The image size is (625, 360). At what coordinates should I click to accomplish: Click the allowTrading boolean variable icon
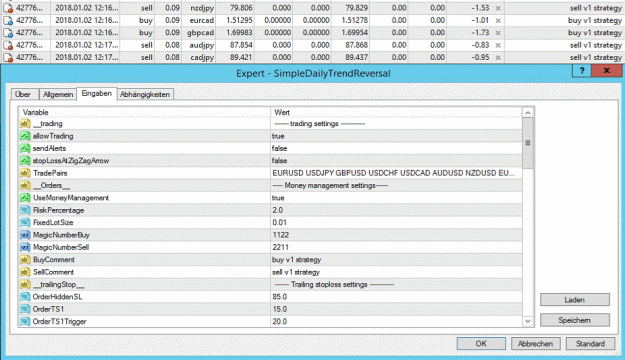point(25,136)
